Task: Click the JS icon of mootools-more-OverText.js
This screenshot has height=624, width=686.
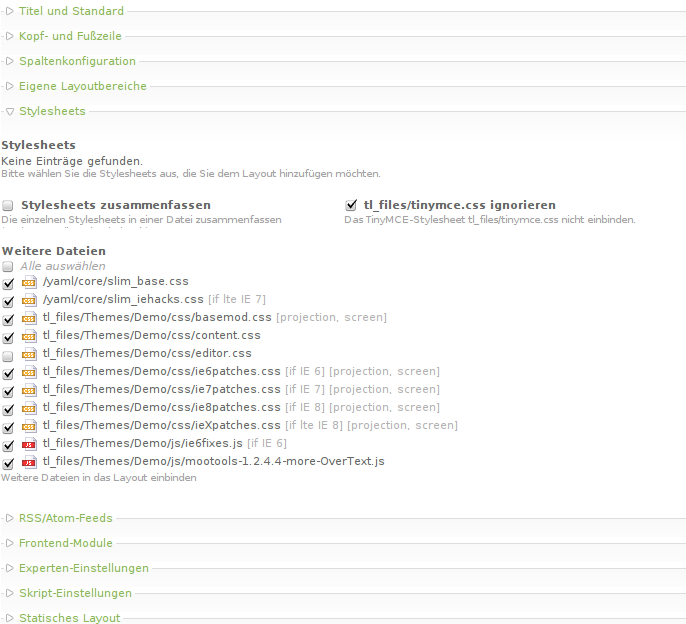Action: pos(29,462)
